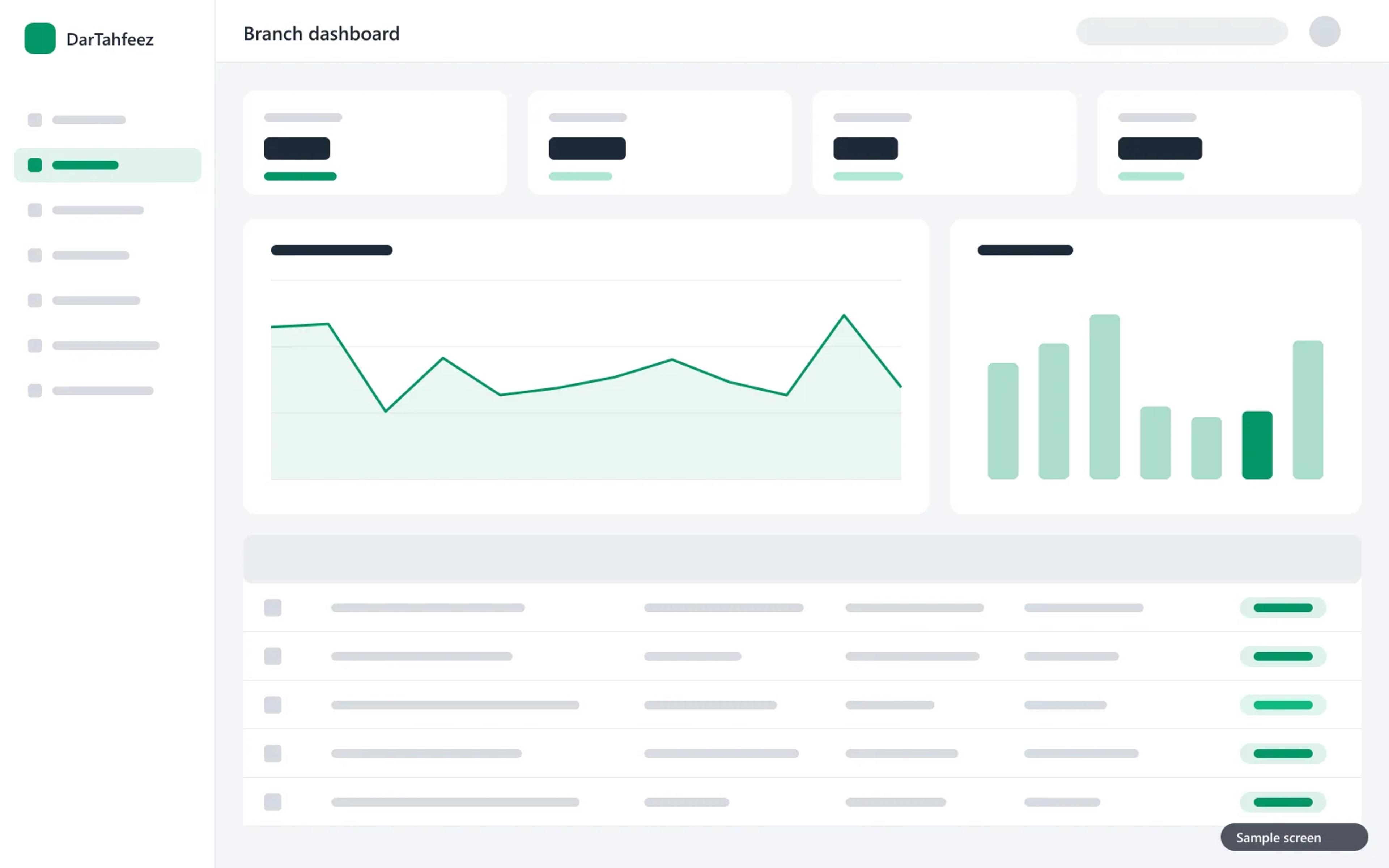Image resolution: width=1389 pixels, height=868 pixels.
Task: Click the green DarTahfeez logo icon
Action: tap(39, 38)
